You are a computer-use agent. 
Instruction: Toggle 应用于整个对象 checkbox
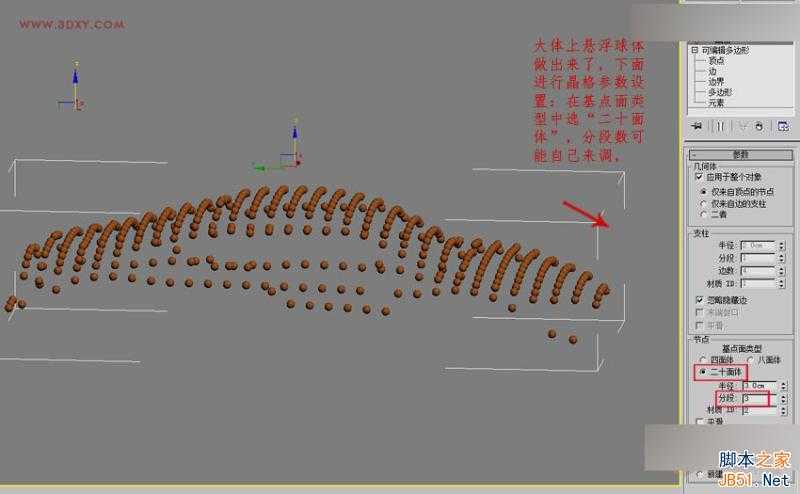699,177
